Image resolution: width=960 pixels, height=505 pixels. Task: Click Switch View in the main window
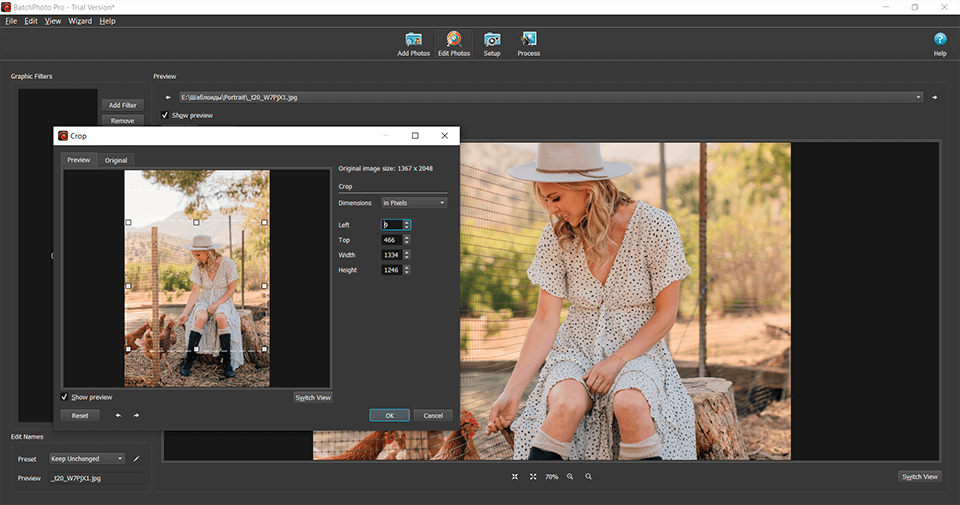click(920, 476)
